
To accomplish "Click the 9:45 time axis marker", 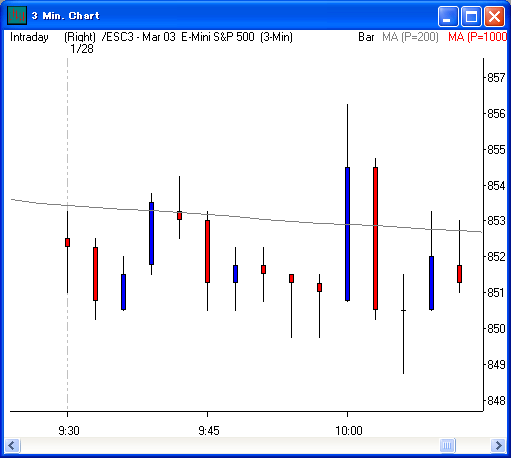I will 209,431.
